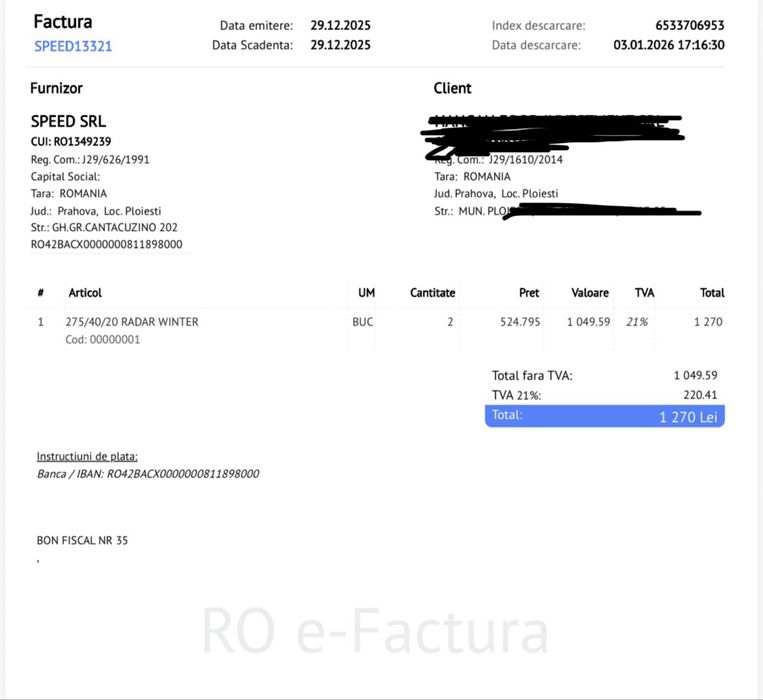Viewport: 763px width, 700px height.
Task: Click the Index descarcare number 6533706953
Action: tap(690, 25)
